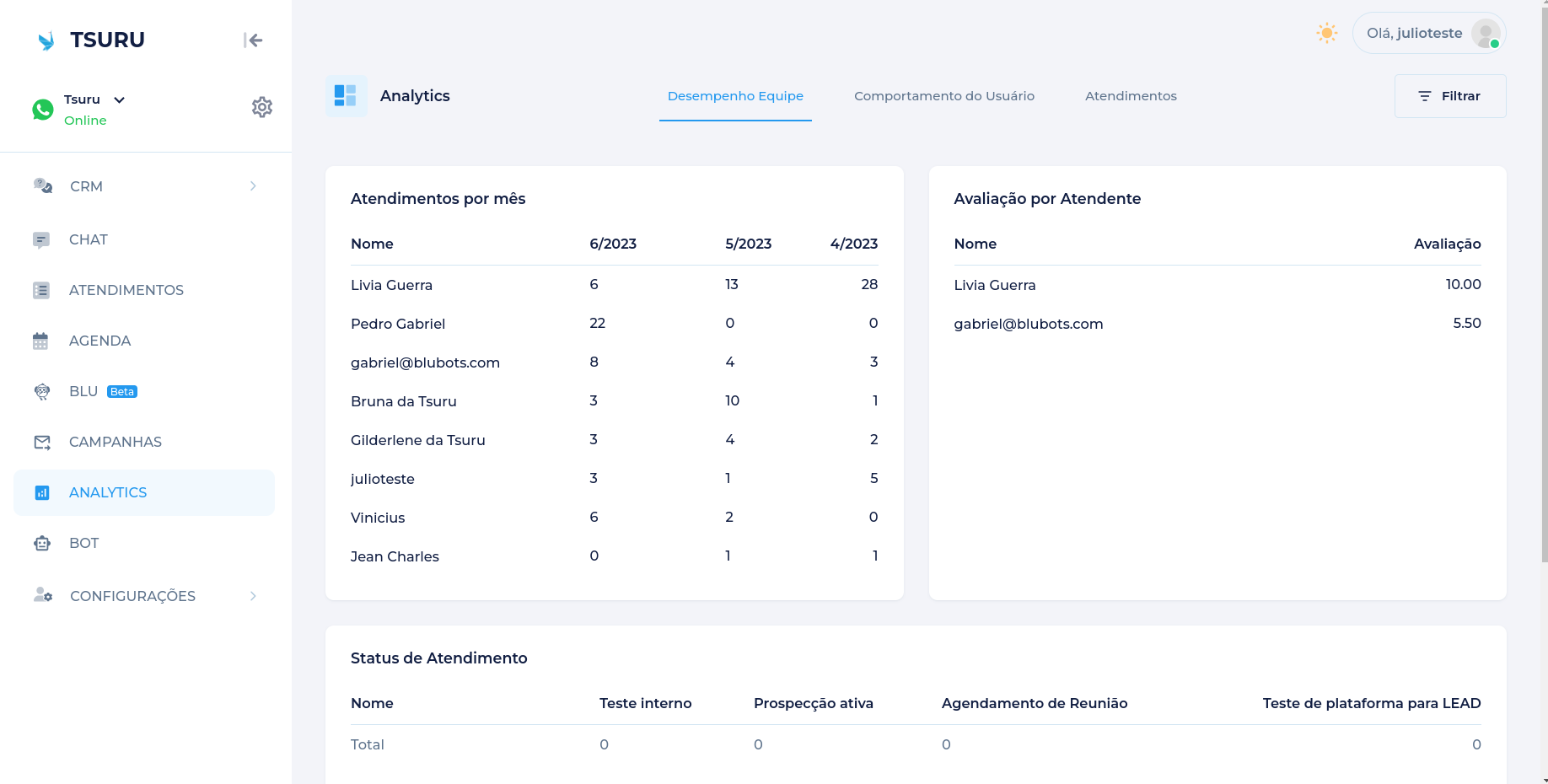Open CHAT from the sidebar

(x=89, y=240)
